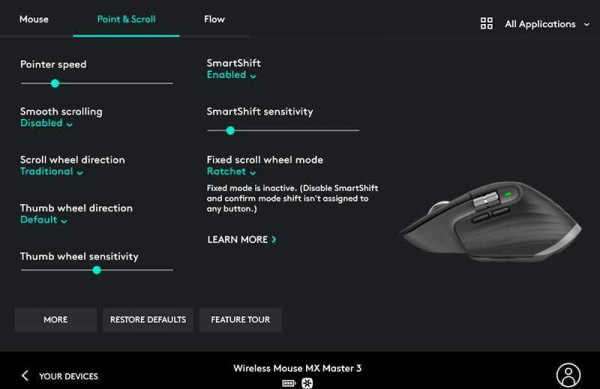This screenshot has width=600, height=389.
Task: Start the FEATURE TOUR
Action: click(240, 320)
